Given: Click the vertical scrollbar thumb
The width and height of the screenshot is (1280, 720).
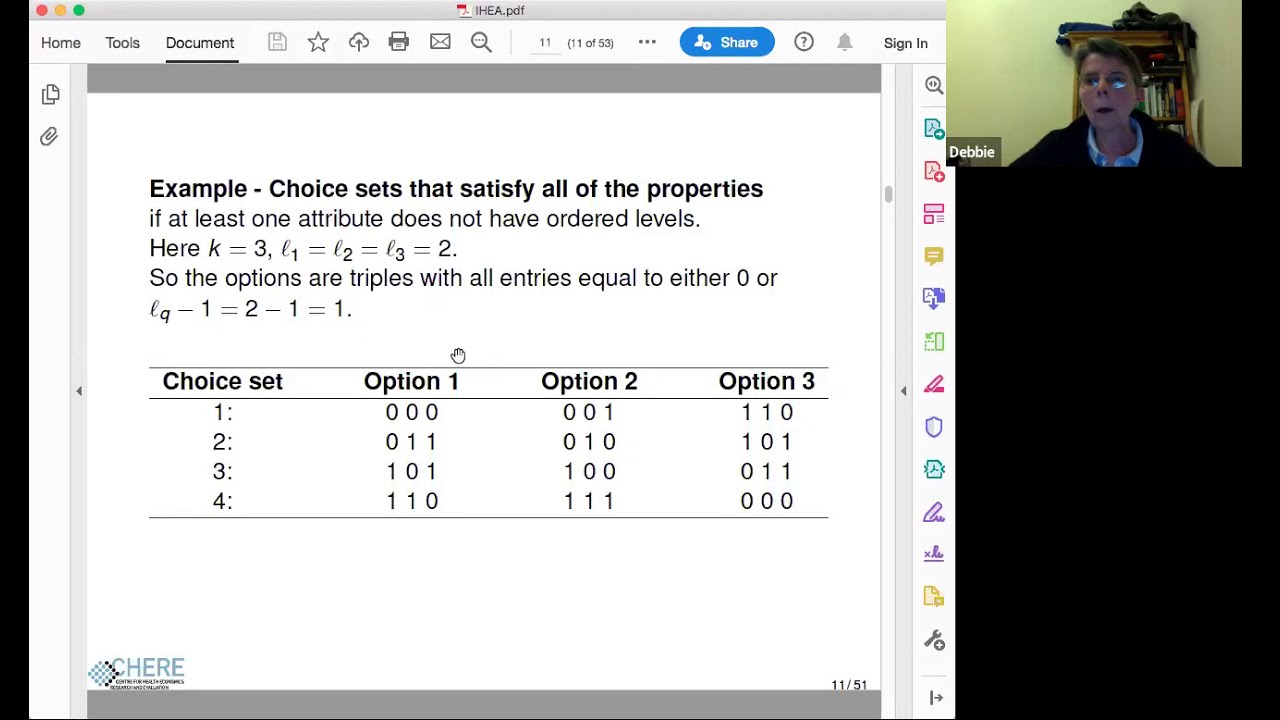Looking at the screenshot, I should tap(888, 194).
